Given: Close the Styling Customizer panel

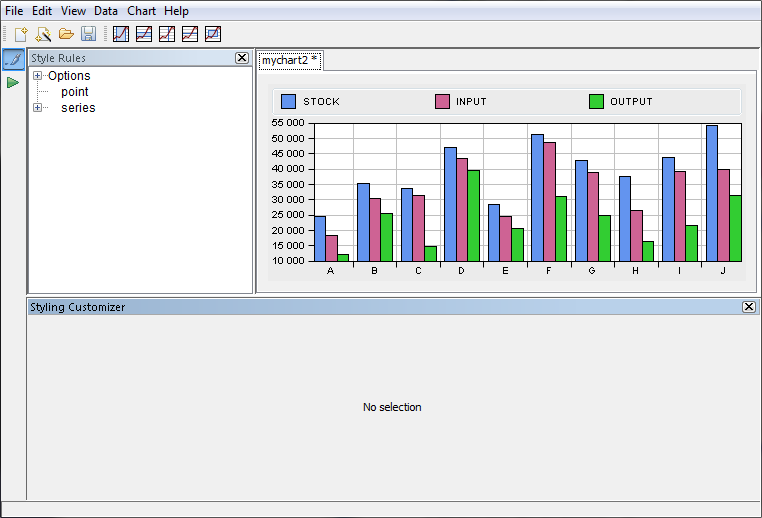Looking at the screenshot, I should pos(749,307).
